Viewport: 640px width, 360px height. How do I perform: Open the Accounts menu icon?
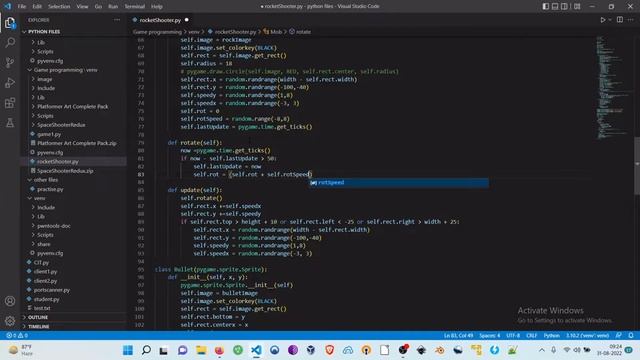coord(10,301)
